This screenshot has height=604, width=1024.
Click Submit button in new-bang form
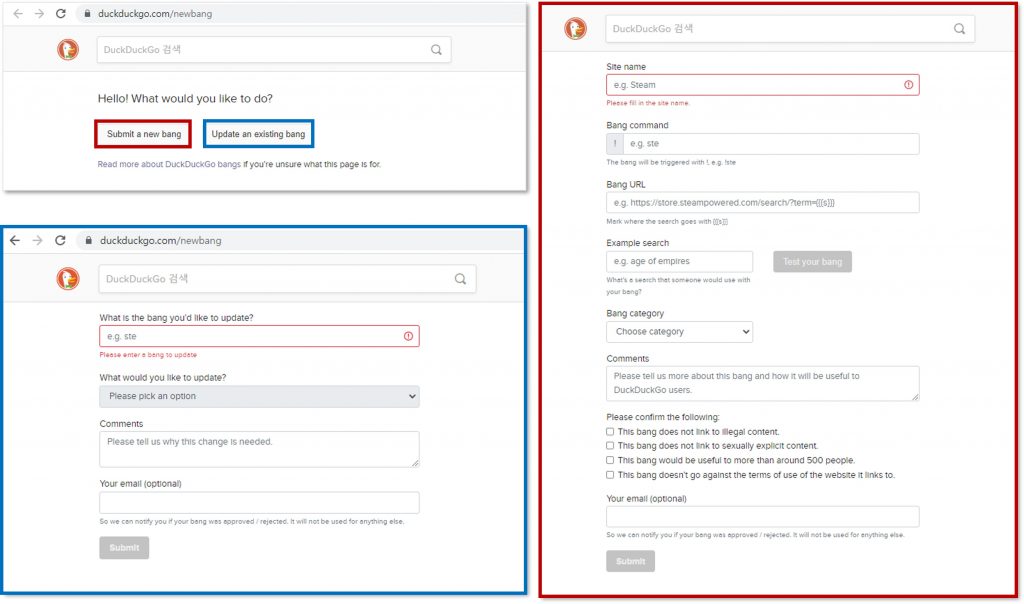pyautogui.click(x=630, y=562)
